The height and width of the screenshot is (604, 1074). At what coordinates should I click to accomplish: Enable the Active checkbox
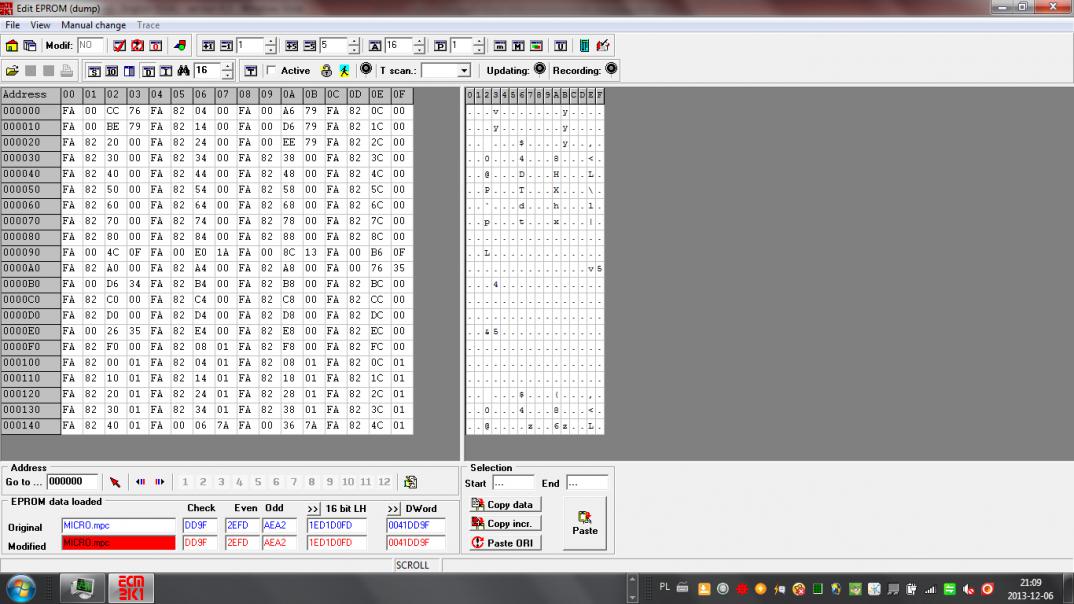[x=270, y=71]
